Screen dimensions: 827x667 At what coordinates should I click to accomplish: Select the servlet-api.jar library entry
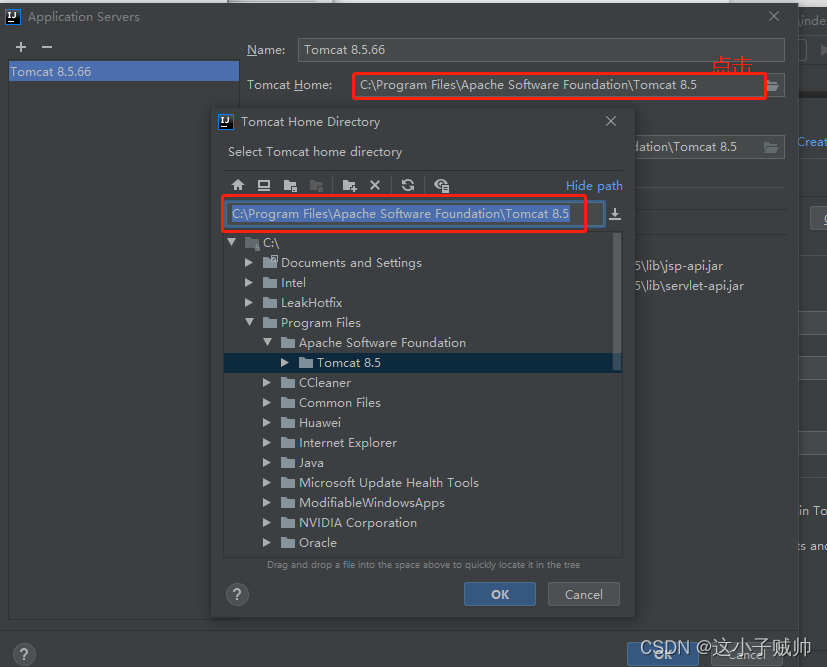pyautogui.click(x=690, y=286)
